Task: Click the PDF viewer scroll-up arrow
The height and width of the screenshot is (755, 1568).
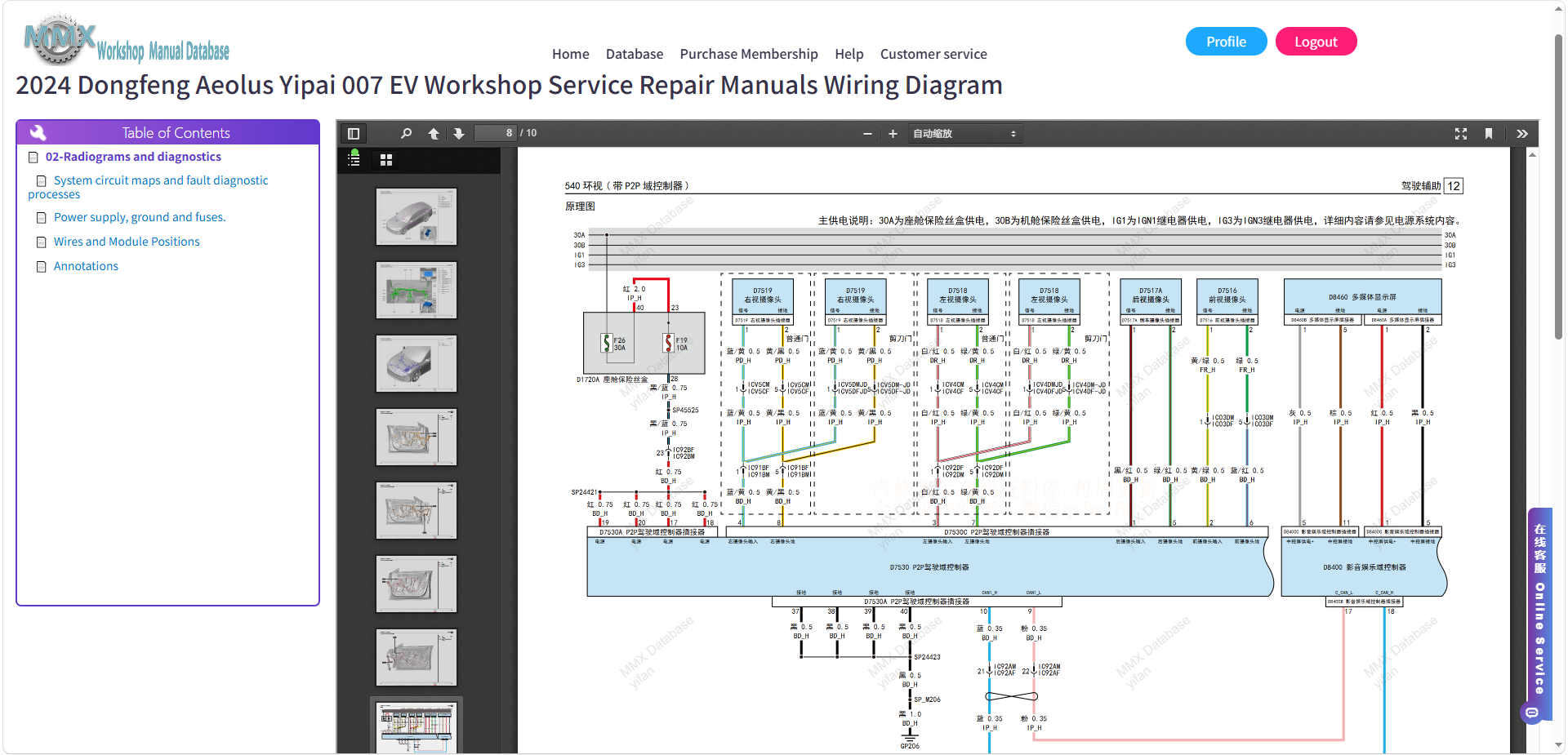Action: (1532, 154)
